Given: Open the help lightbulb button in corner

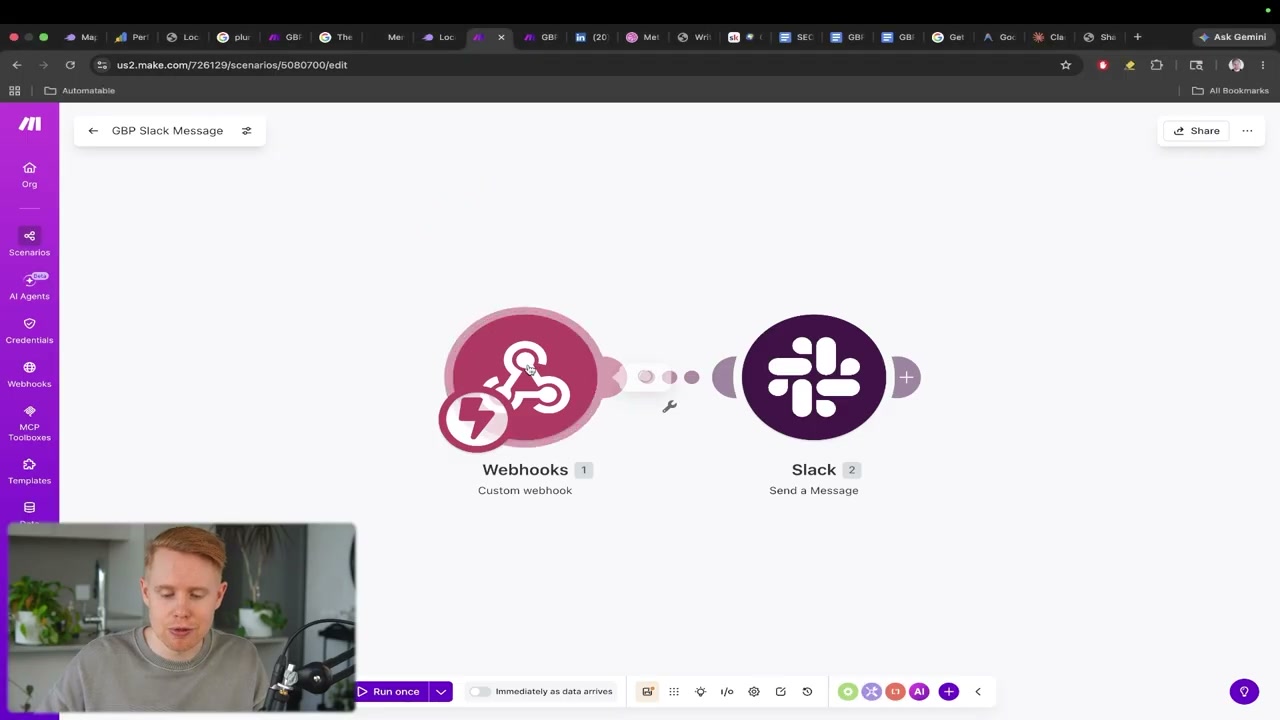Looking at the screenshot, I should pos(1244,691).
